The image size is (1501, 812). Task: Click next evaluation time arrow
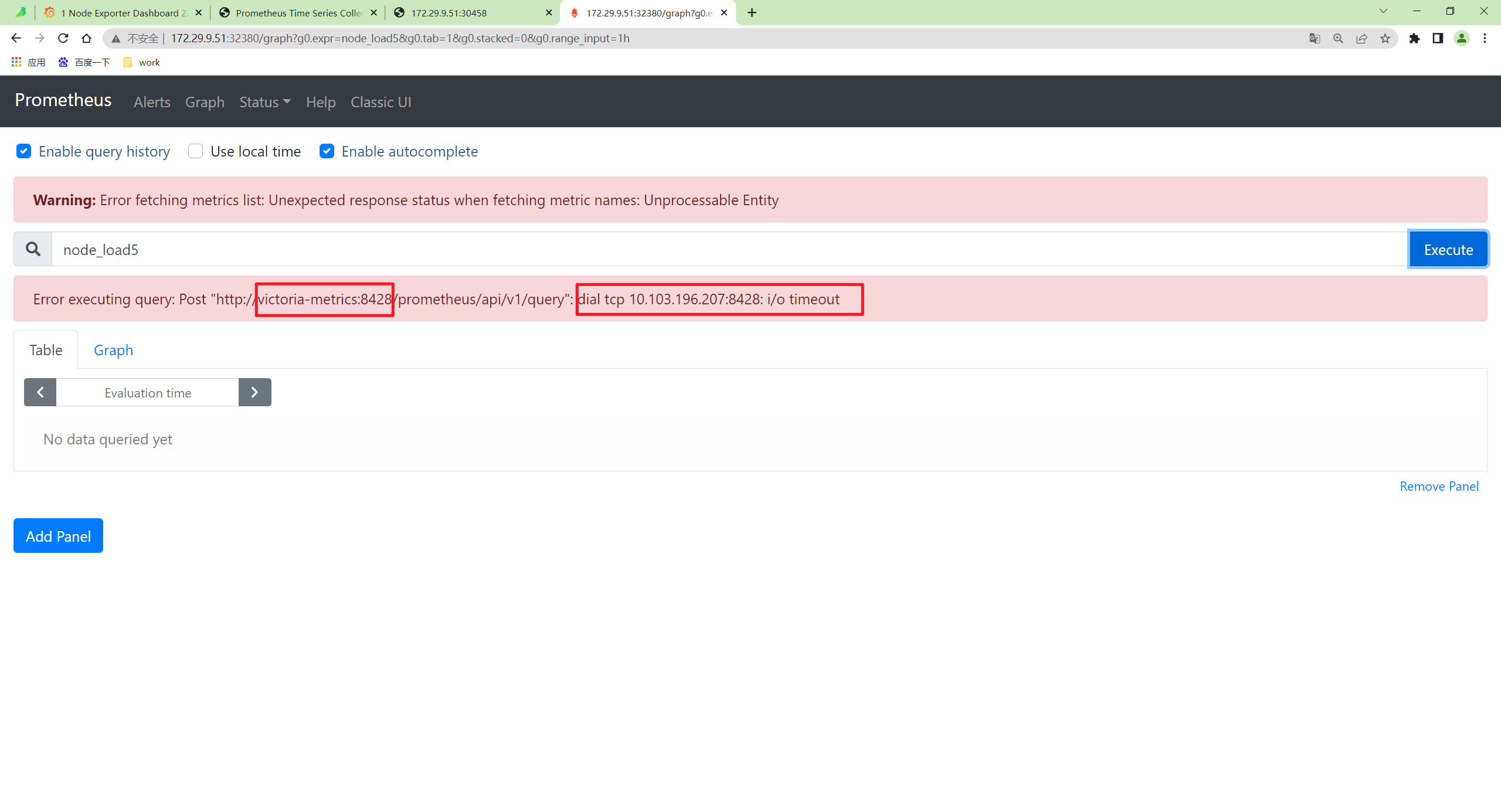point(254,392)
